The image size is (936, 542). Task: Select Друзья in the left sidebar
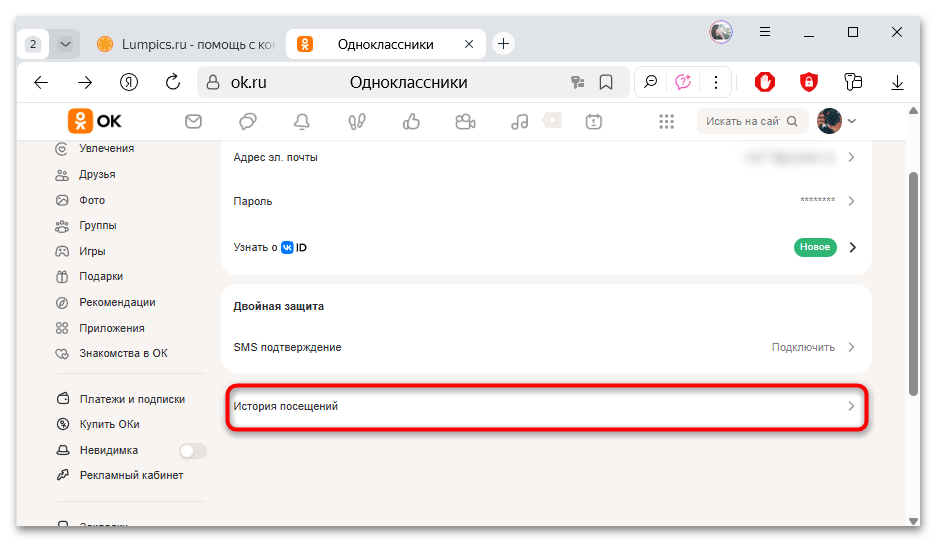point(97,174)
